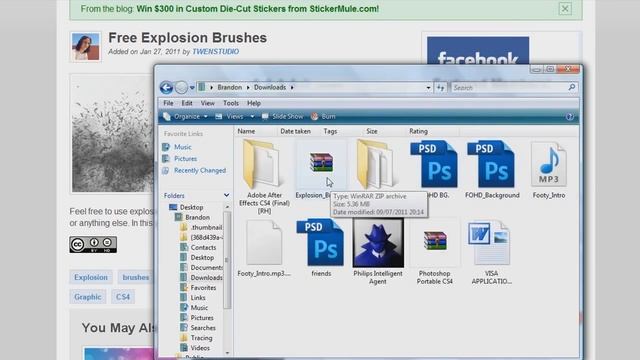
Task: Open the Tools menu
Action: [231, 103]
